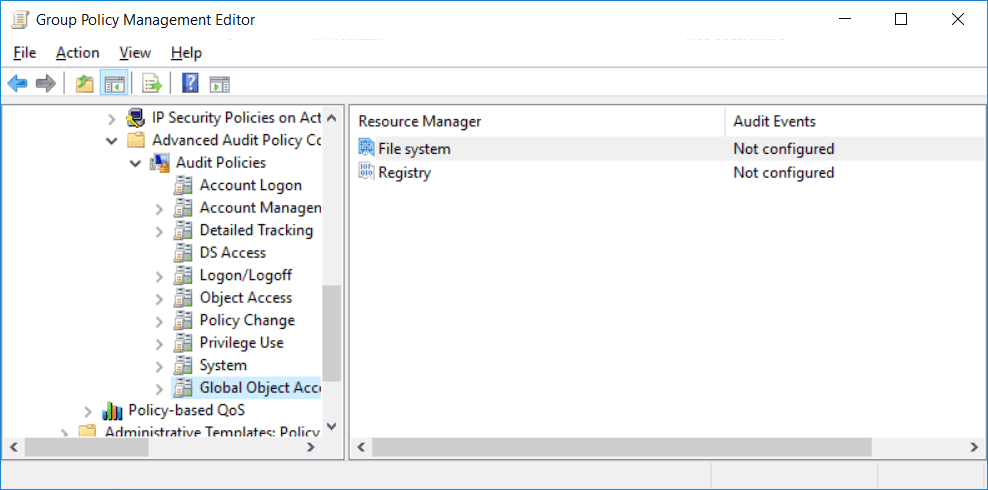Collapse the Audit Policies tree node

tap(135, 163)
